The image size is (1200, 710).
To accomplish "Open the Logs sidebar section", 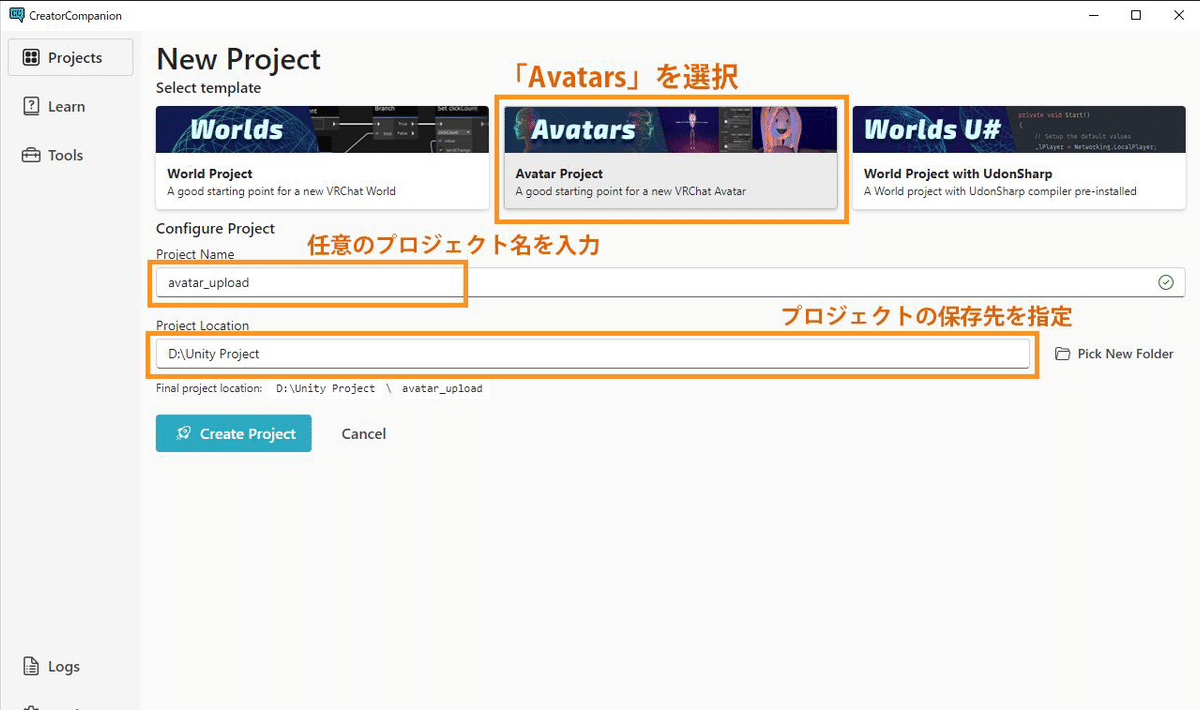I will pos(70,667).
